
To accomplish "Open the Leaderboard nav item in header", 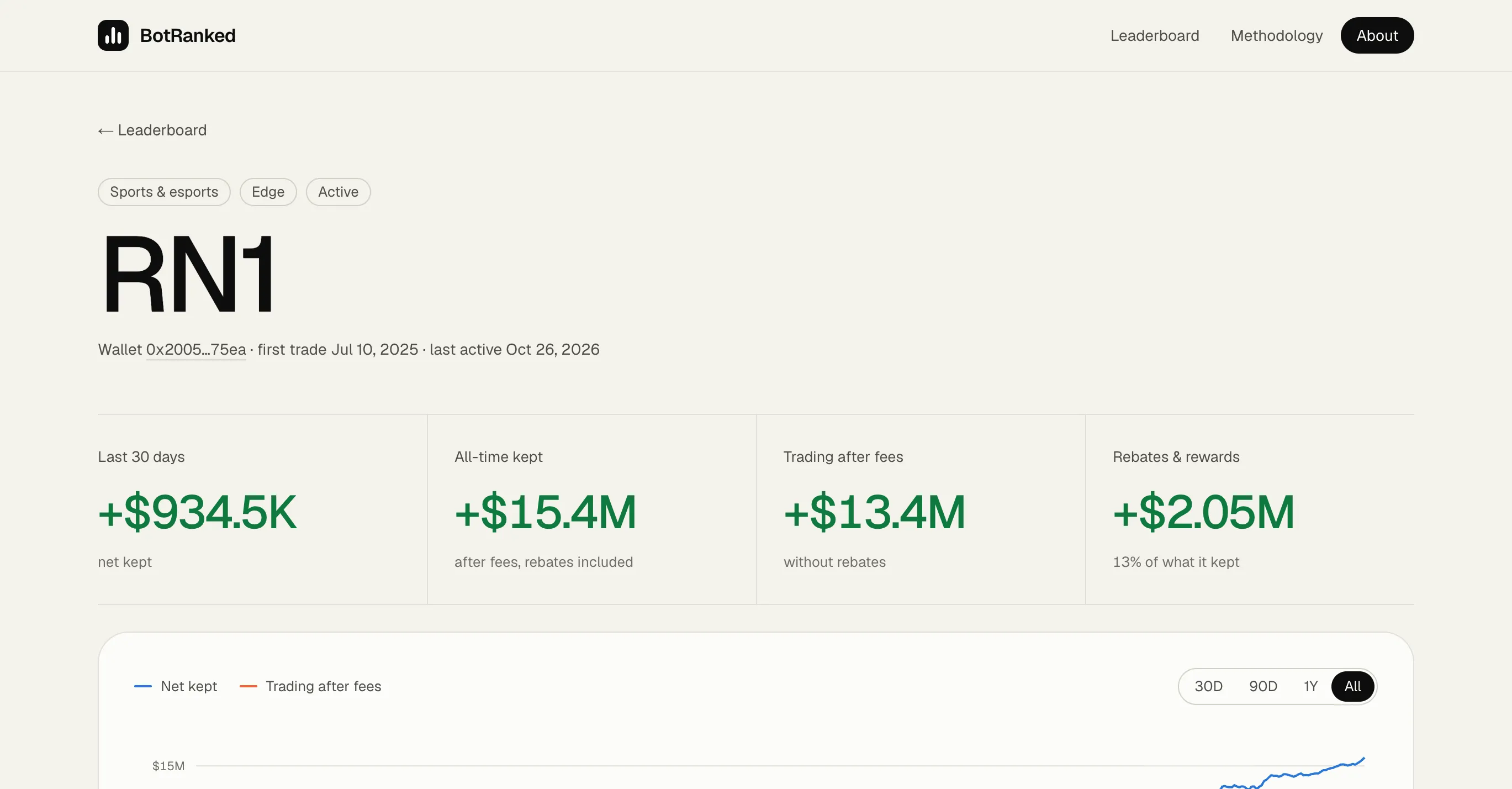I will [1155, 35].
